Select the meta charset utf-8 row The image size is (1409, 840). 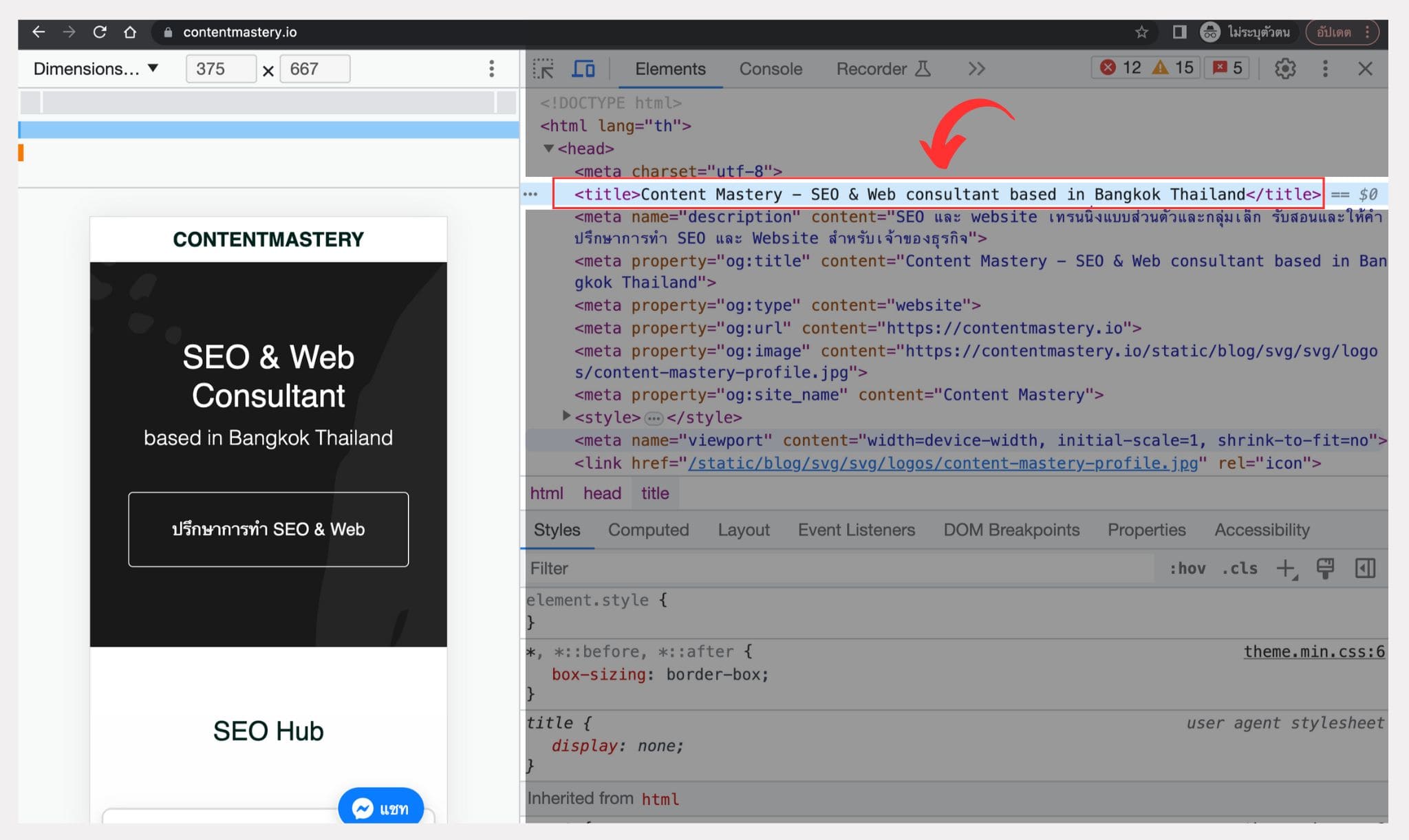[678, 171]
